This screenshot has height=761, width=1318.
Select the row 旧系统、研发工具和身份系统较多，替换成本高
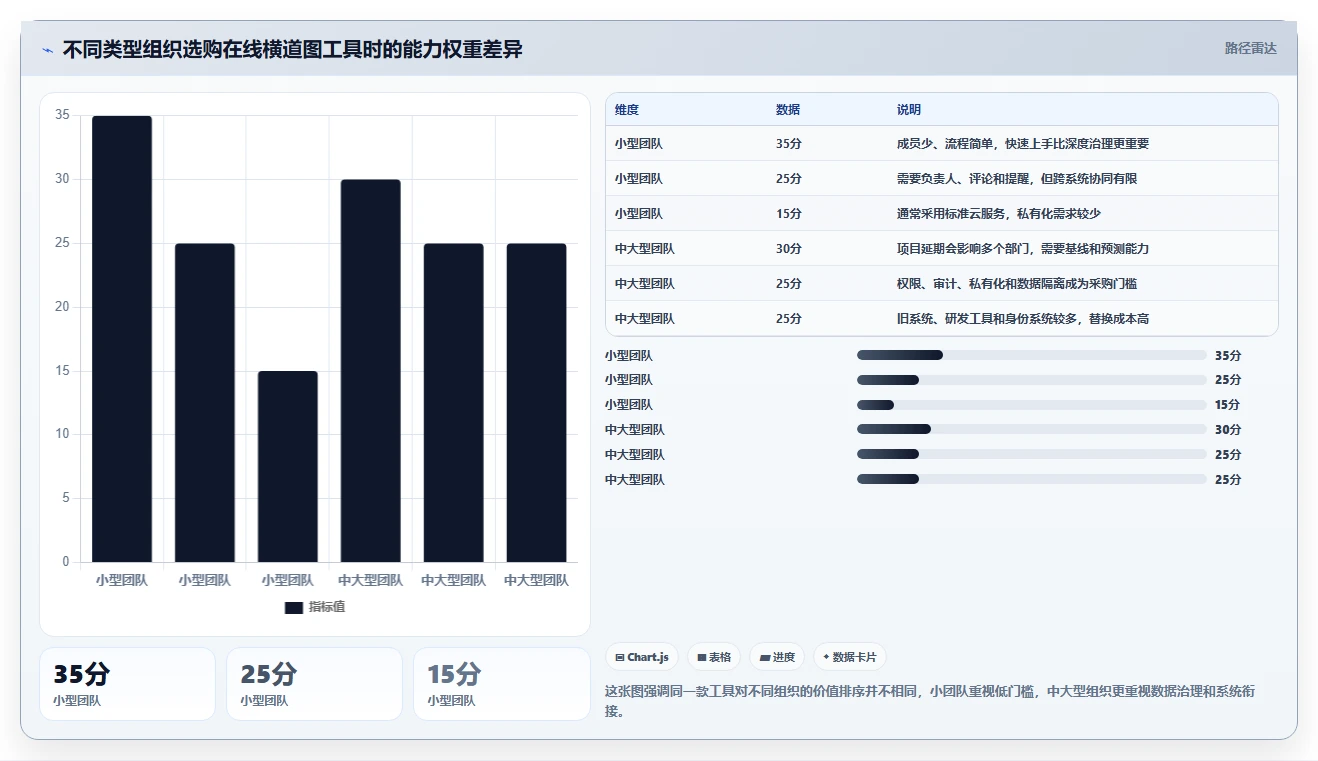942,318
